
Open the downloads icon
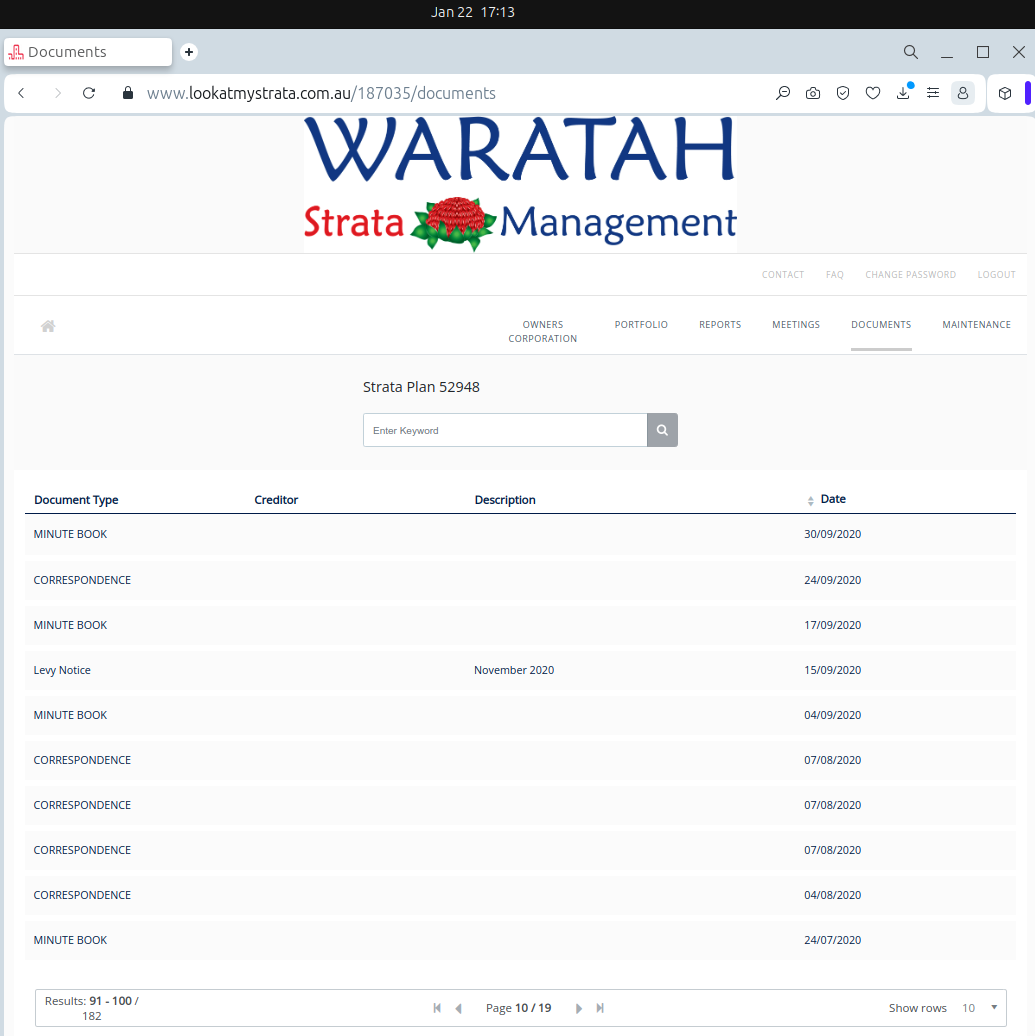click(903, 93)
